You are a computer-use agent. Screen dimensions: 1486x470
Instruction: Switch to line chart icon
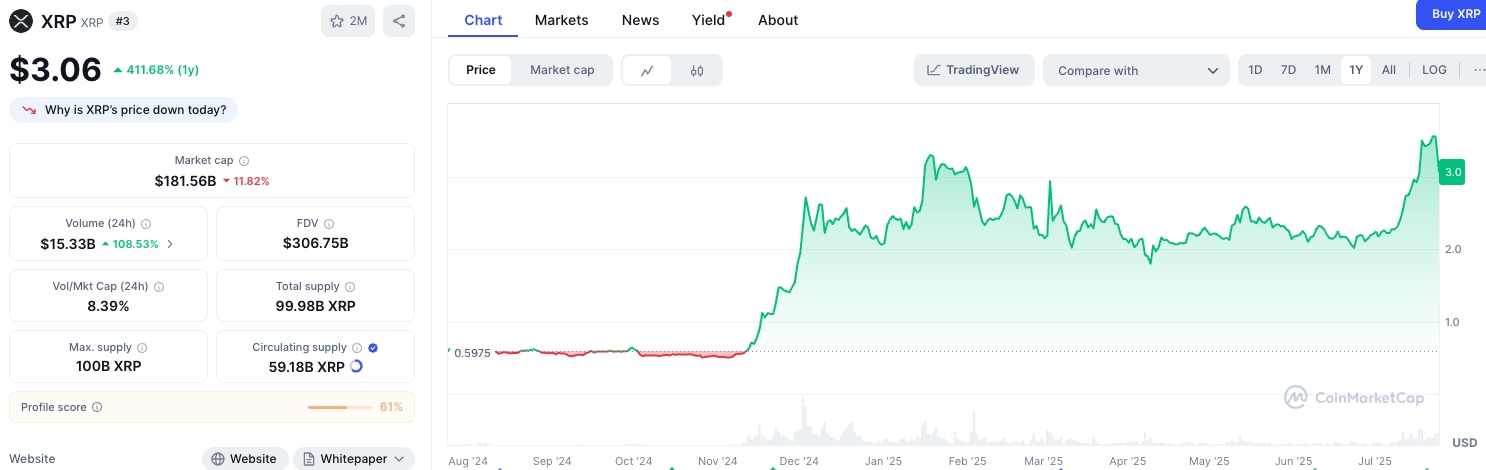click(648, 70)
